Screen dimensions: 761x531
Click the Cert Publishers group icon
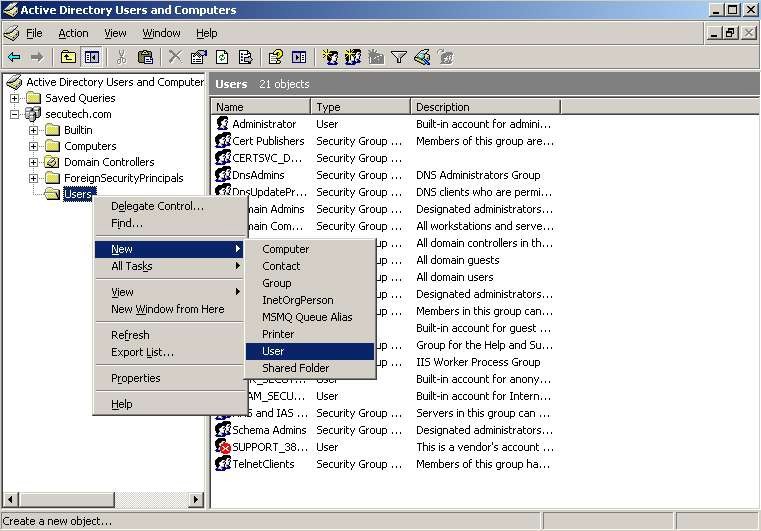tap(223, 141)
